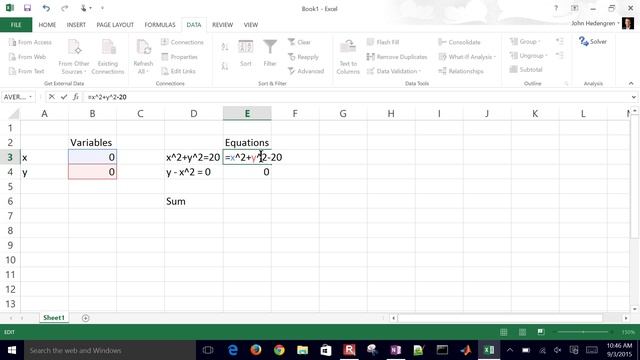640x360 pixels.
Task: Switch to the REVIEW tab
Action: click(222, 25)
